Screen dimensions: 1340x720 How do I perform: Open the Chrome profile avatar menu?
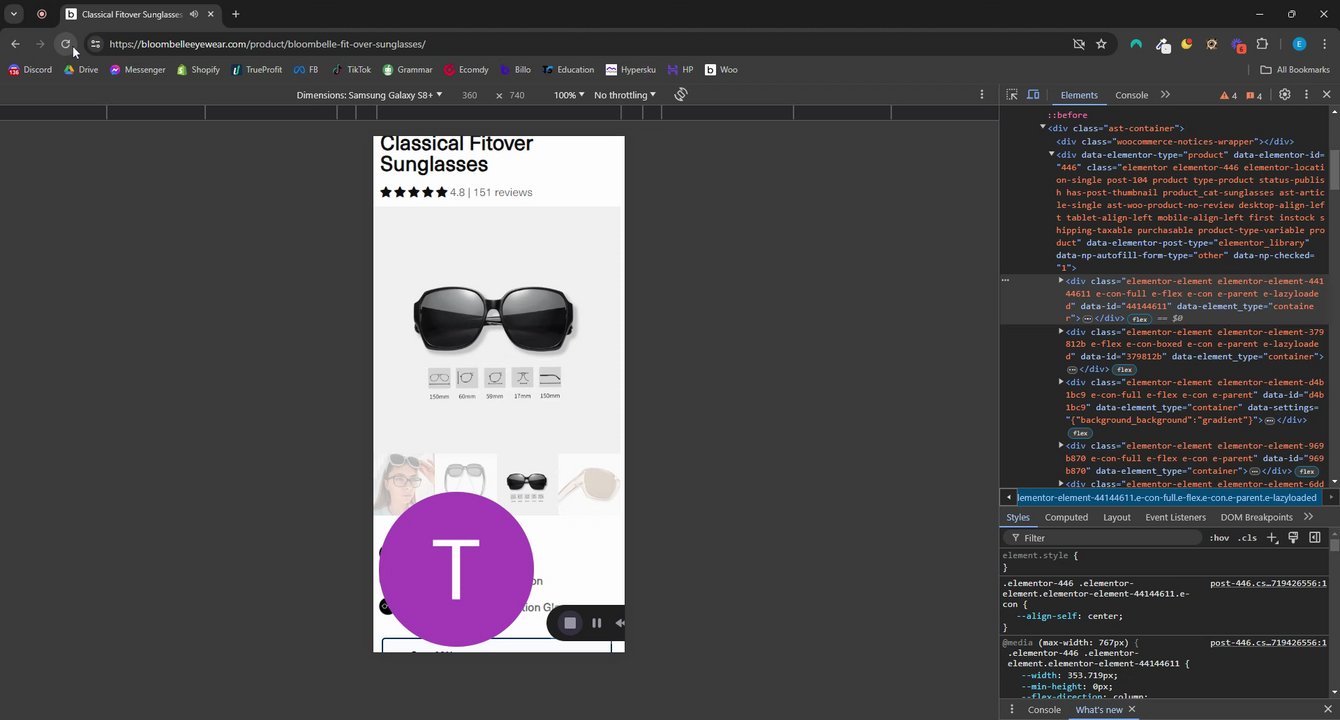(1299, 44)
